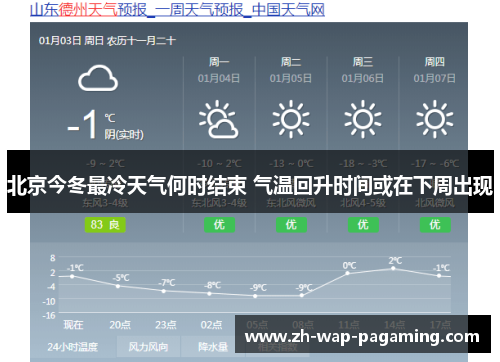Click the 优 air quality badge under 周四

coord(435,225)
